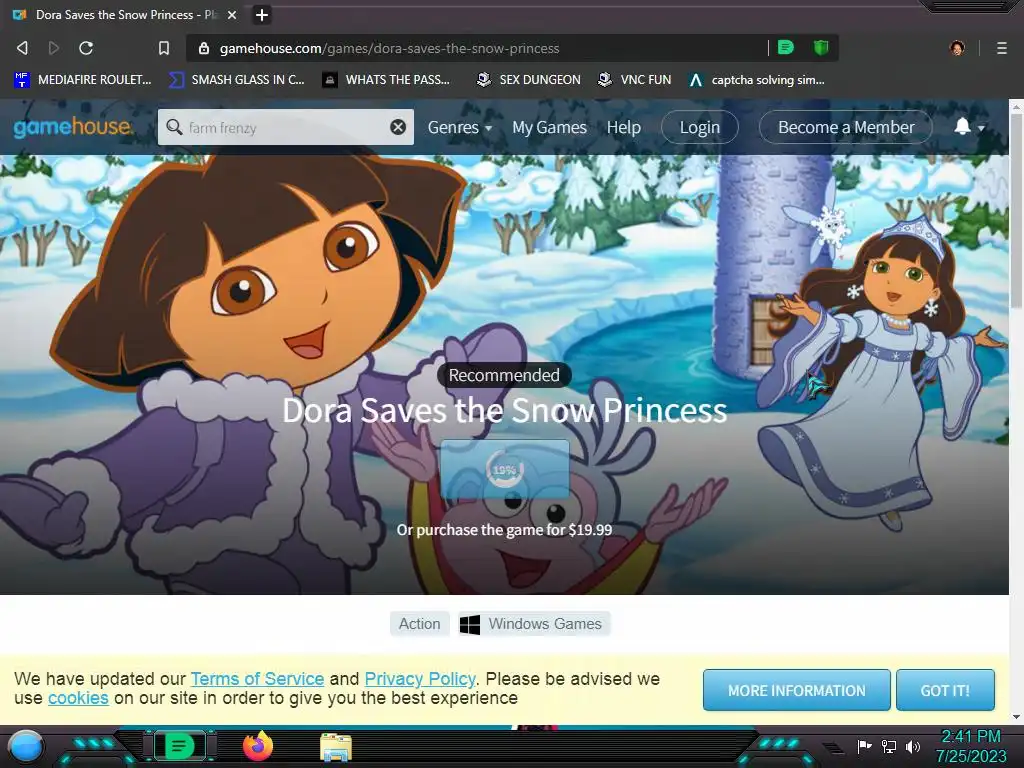Go forward with the browser forward arrow
This screenshot has height=768, width=1024.
[54, 48]
